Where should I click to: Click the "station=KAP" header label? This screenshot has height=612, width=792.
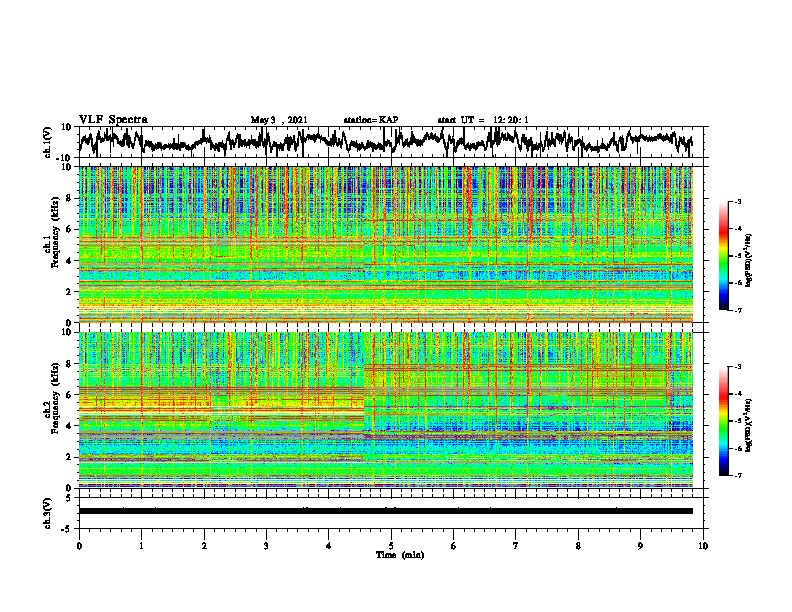[371, 120]
